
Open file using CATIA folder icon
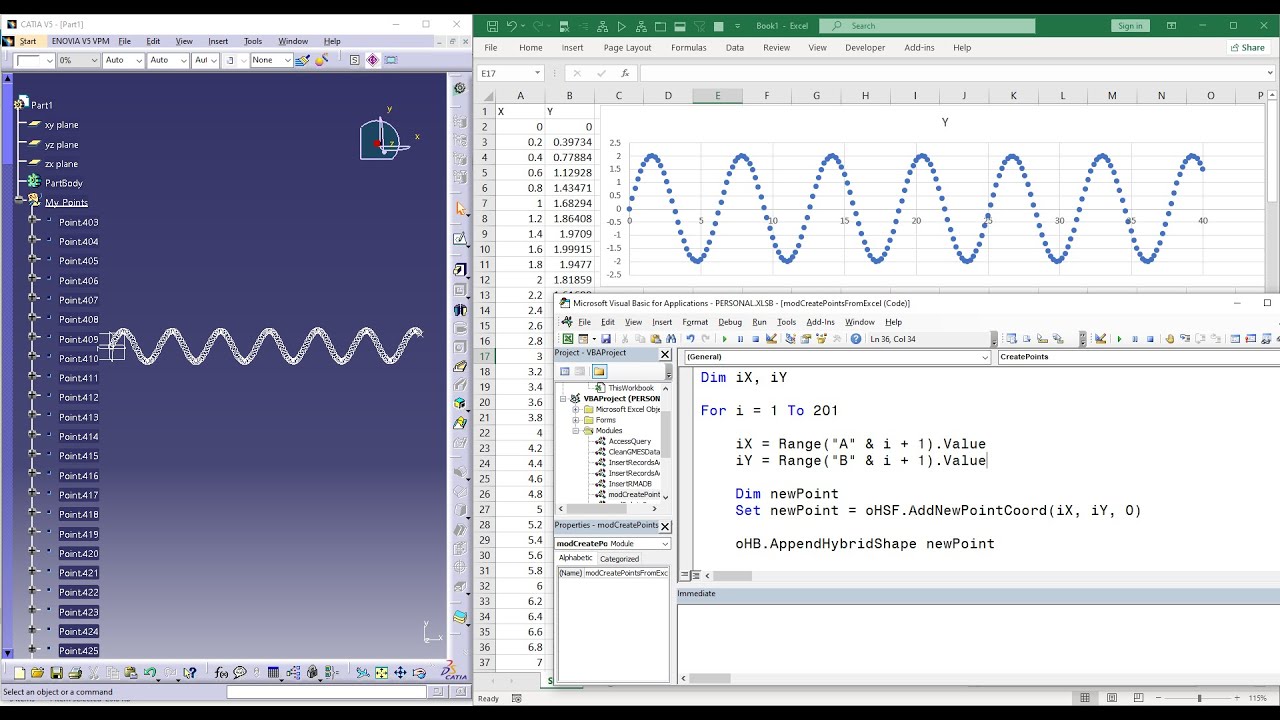[x=37, y=673]
